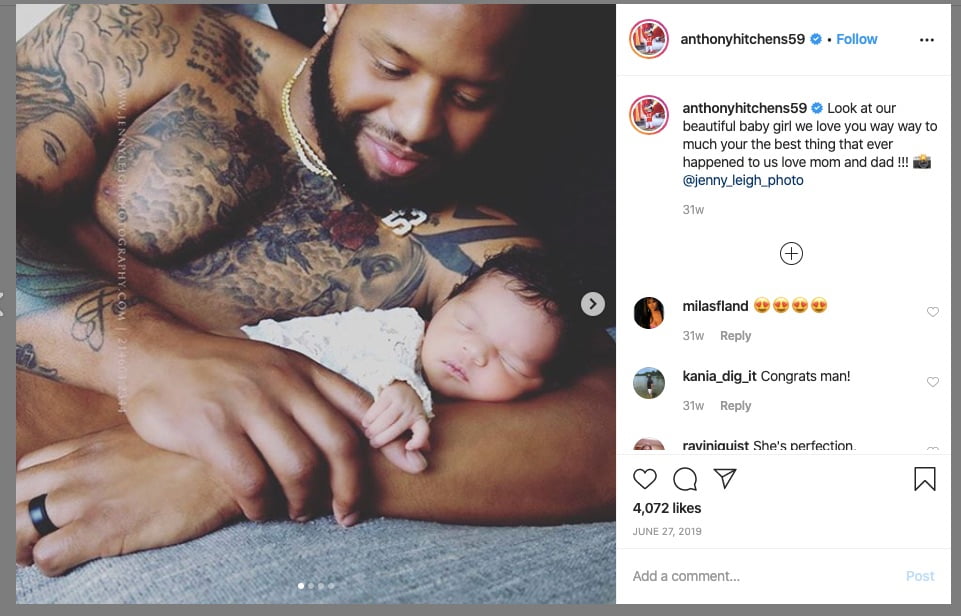Go to next photo with right arrow
961x616 pixels.
[593, 303]
